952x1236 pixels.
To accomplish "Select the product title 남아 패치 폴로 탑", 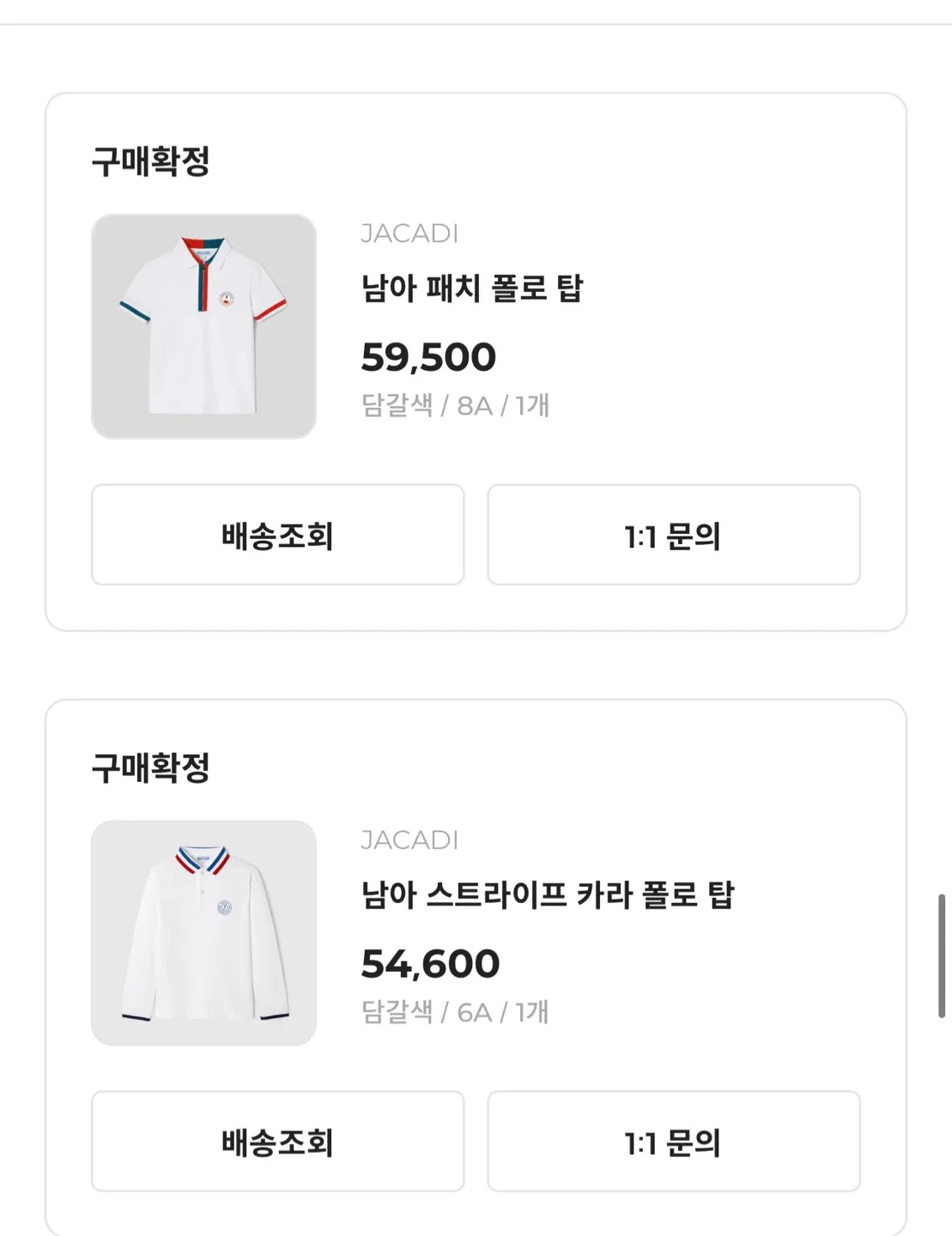I will coord(471,288).
